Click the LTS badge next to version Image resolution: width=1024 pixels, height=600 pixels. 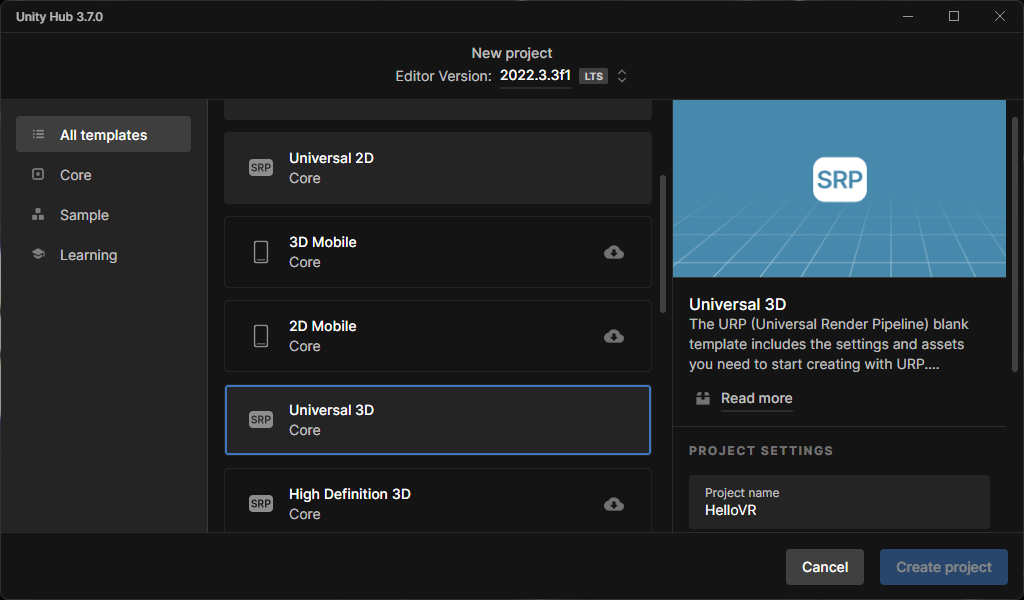point(593,75)
